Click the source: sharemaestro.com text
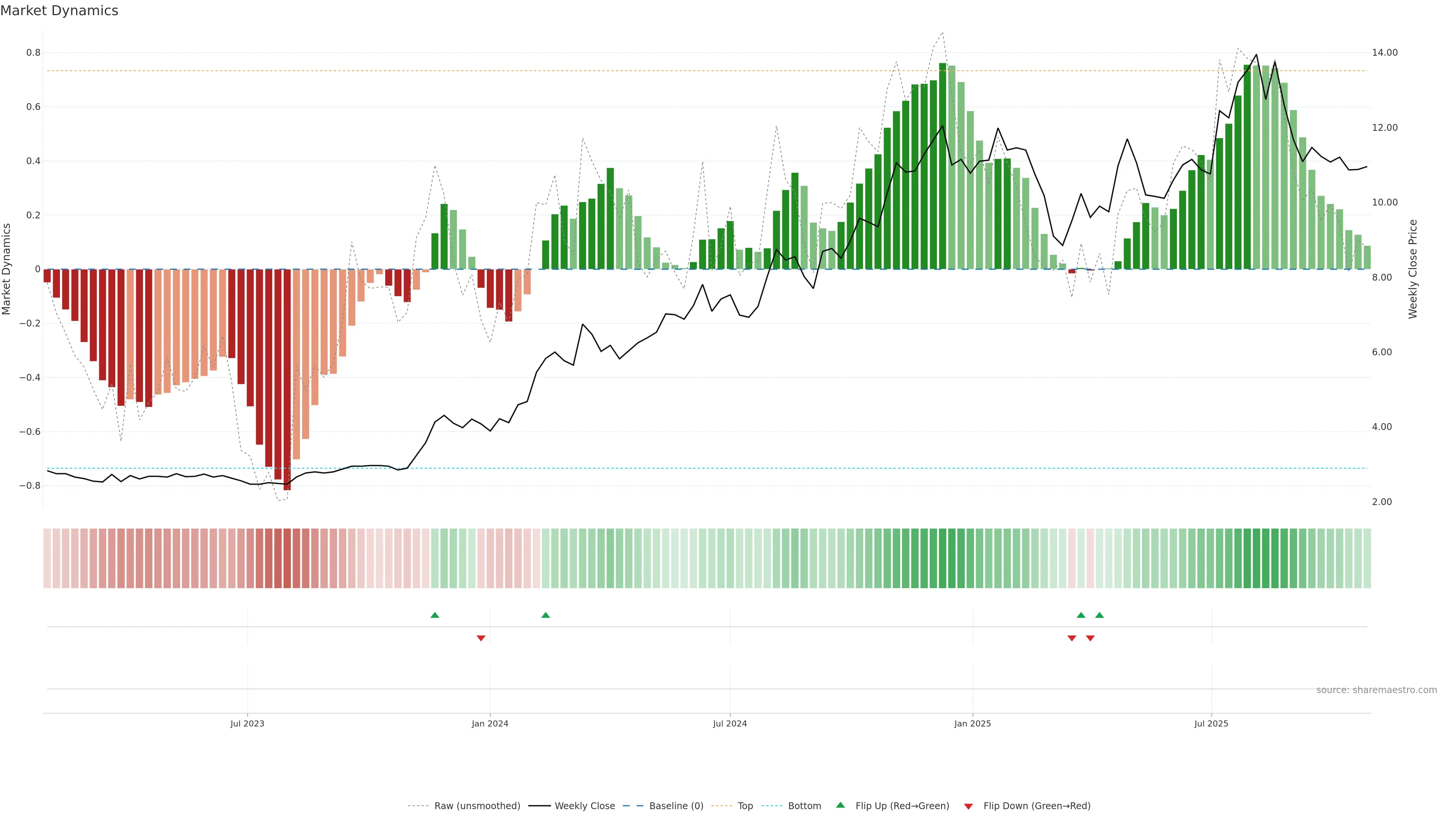The image size is (1456, 819). (x=1376, y=690)
